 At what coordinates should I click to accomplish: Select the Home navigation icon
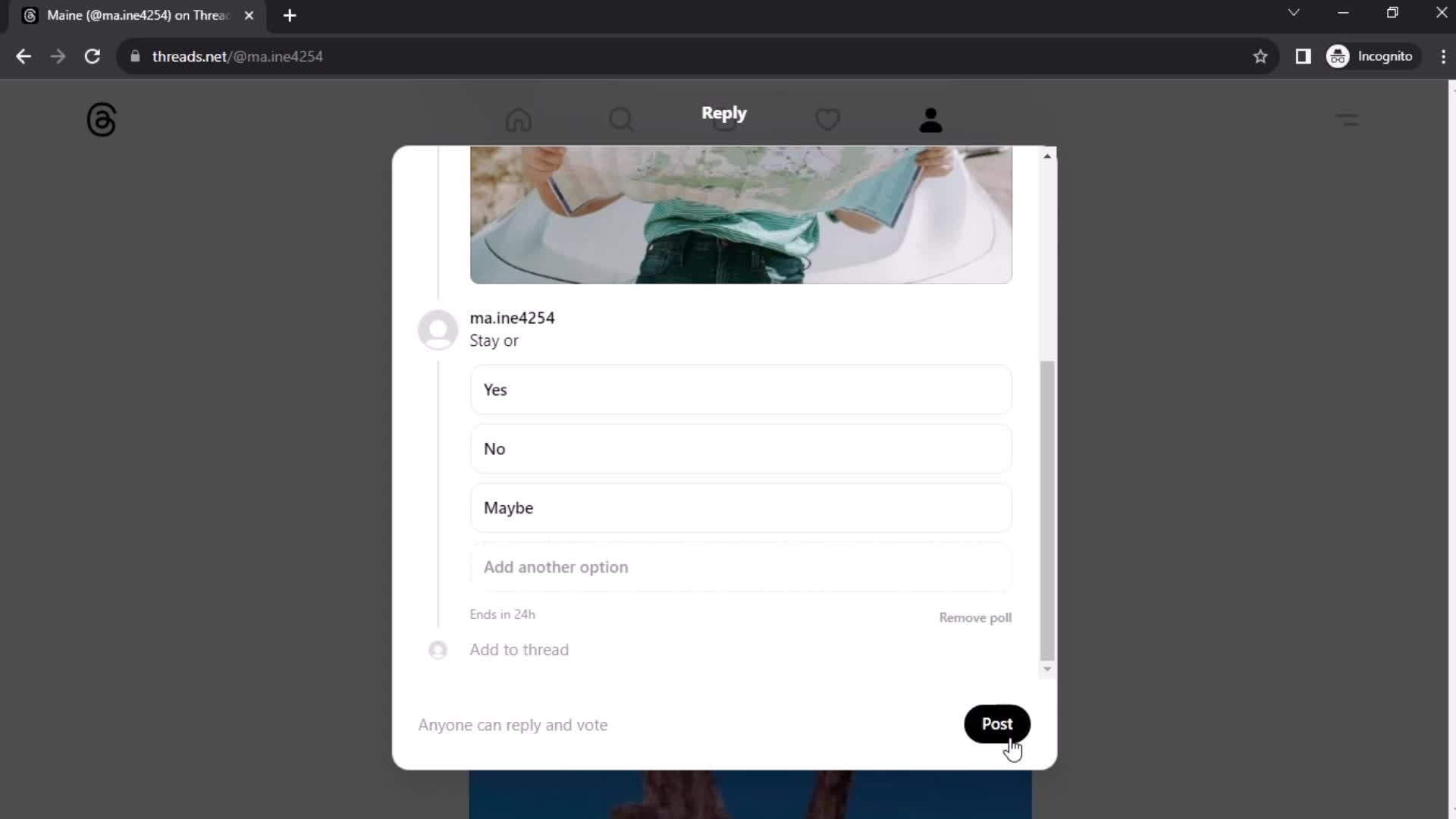pos(519,119)
